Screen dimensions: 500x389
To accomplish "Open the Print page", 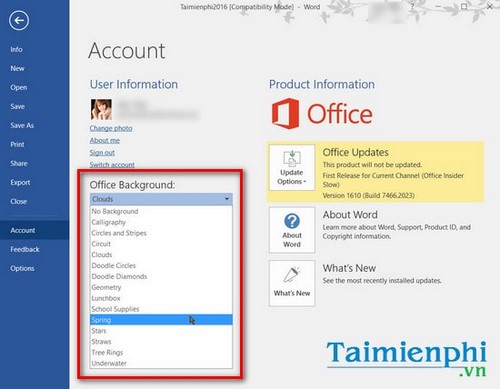I will pyautogui.click(x=17, y=144).
